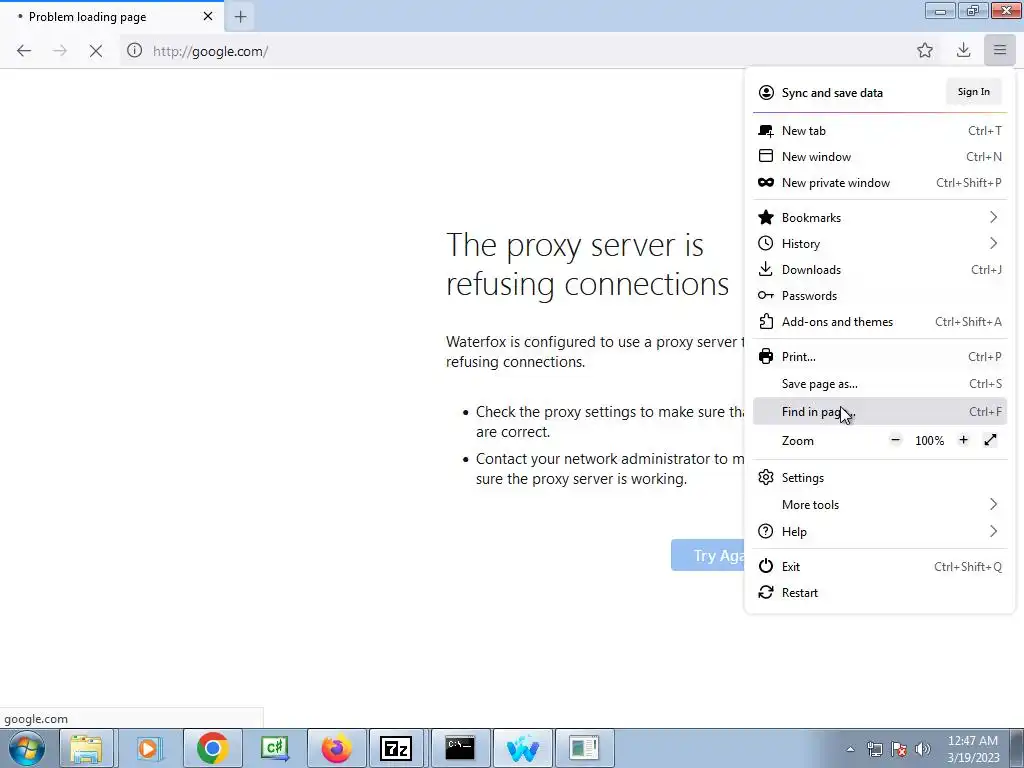1024x768 pixels.
Task: Bookmark this page with the star icon
Action: click(x=925, y=50)
